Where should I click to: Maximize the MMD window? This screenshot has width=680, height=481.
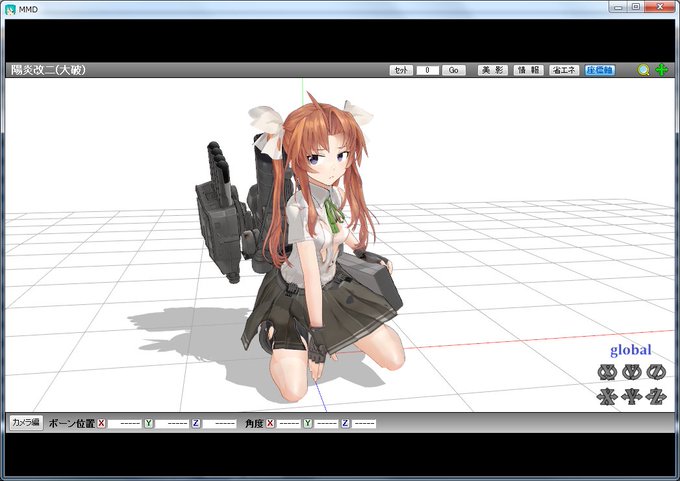point(636,7)
